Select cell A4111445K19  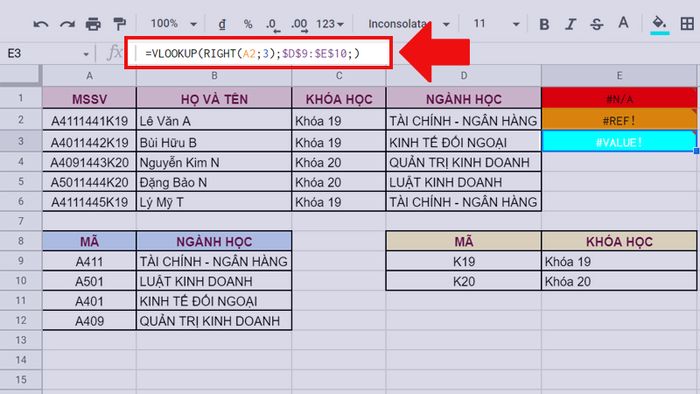89,202
